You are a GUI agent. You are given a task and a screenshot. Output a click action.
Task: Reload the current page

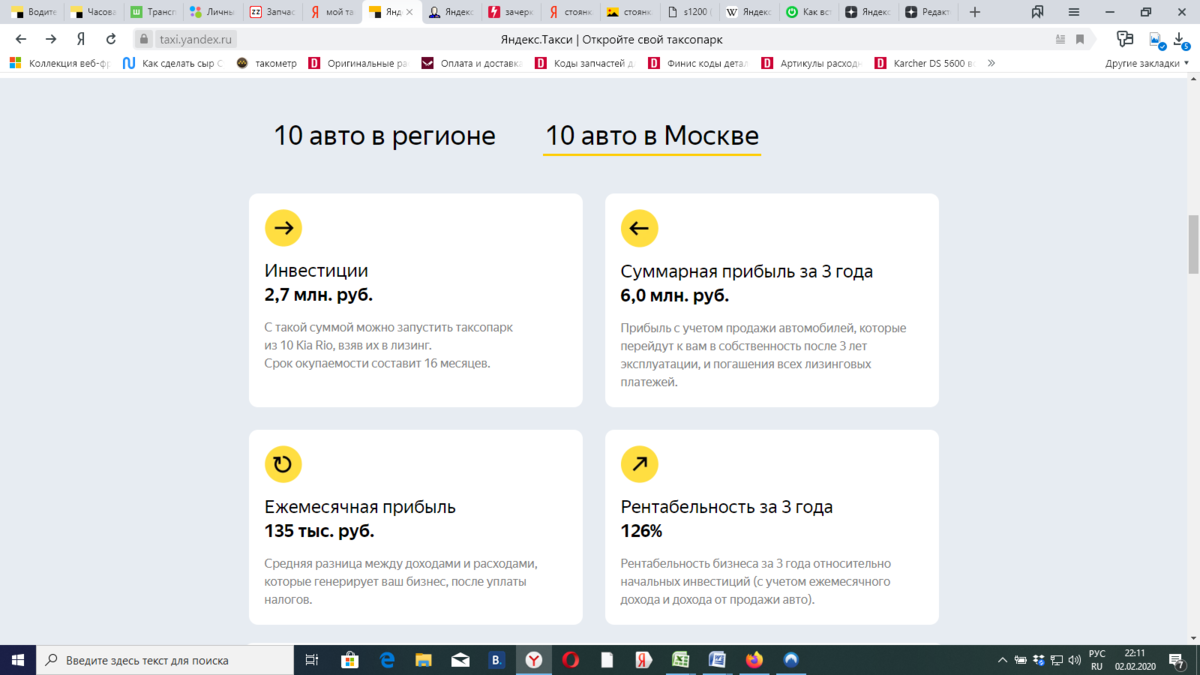coord(111,39)
